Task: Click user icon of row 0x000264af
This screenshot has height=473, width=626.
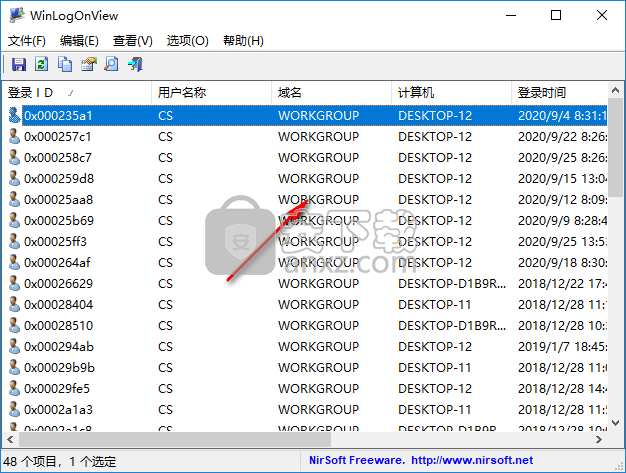Action: point(14,262)
